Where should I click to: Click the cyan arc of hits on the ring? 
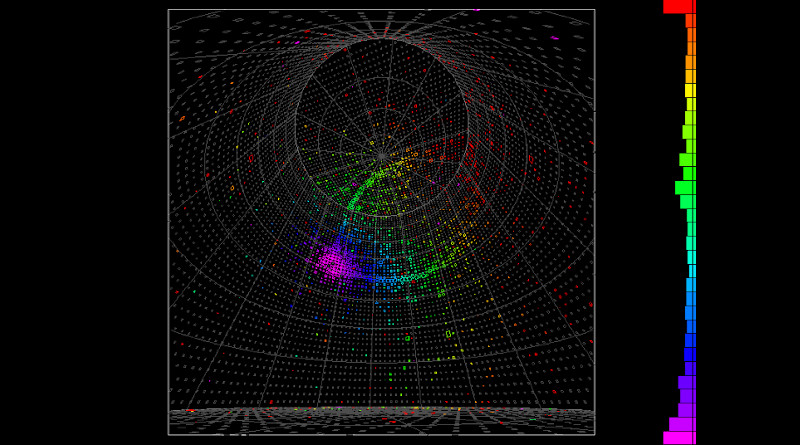(403, 279)
